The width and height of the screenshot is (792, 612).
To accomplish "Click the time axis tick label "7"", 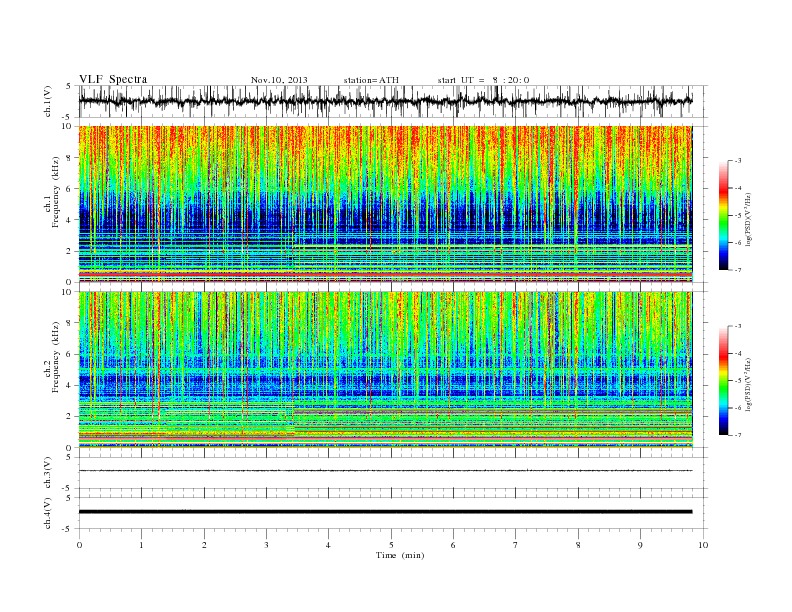I will point(516,545).
